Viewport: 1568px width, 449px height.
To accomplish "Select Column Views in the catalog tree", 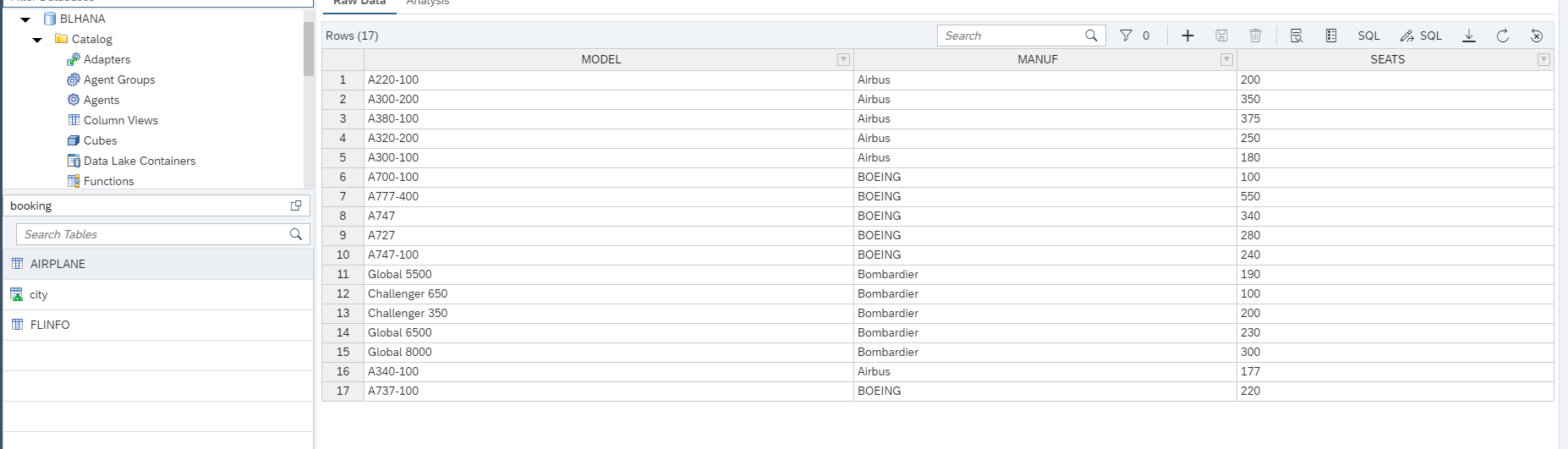I will [120, 120].
